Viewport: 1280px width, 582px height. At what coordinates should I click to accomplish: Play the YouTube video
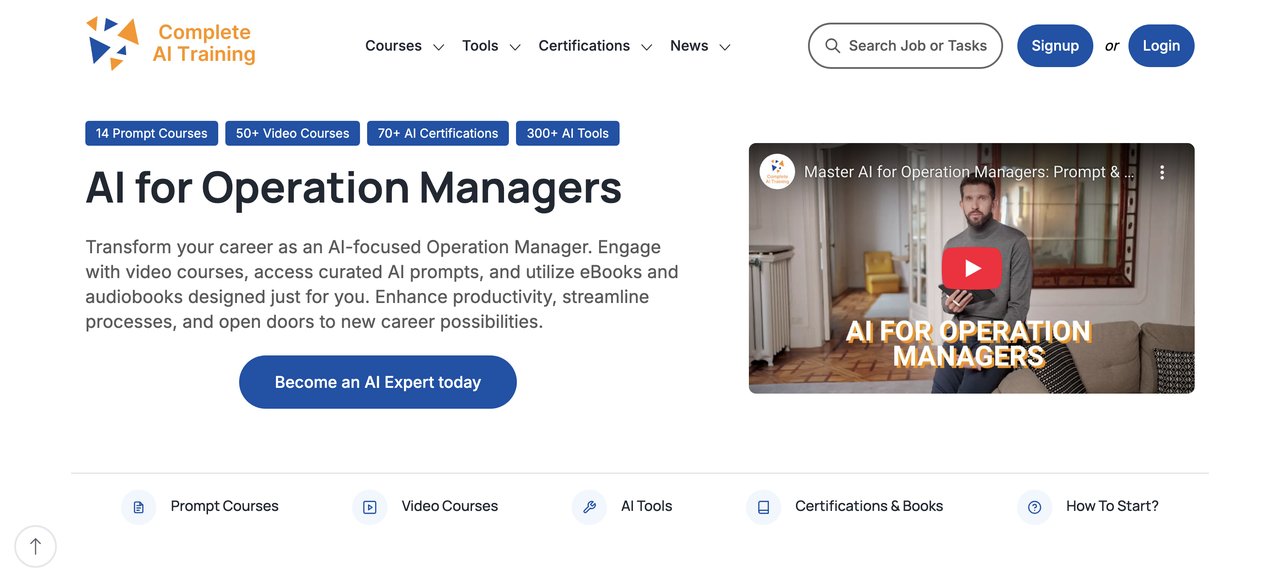(971, 268)
